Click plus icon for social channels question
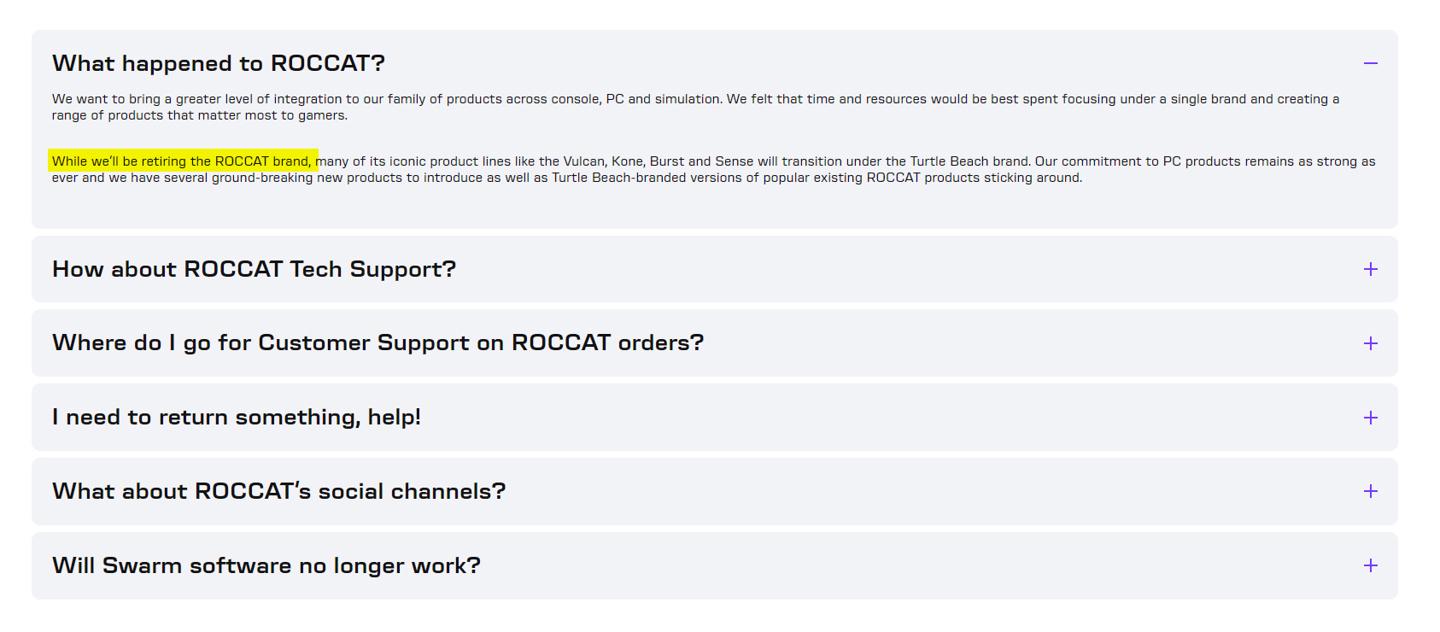This screenshot has width=1440, height=632. [x=1370, y=491]
